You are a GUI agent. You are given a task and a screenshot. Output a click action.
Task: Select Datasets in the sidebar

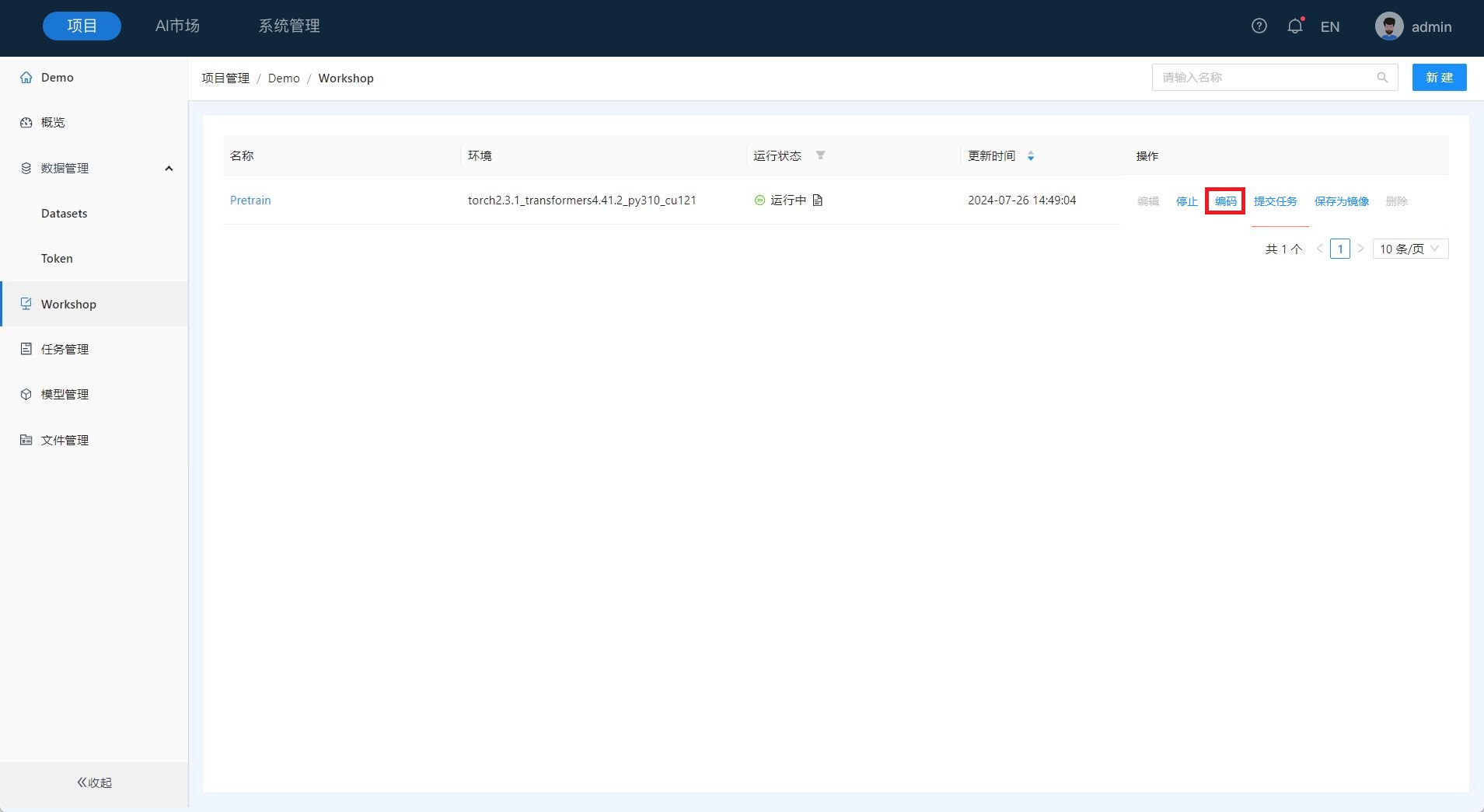pos(64,214)
